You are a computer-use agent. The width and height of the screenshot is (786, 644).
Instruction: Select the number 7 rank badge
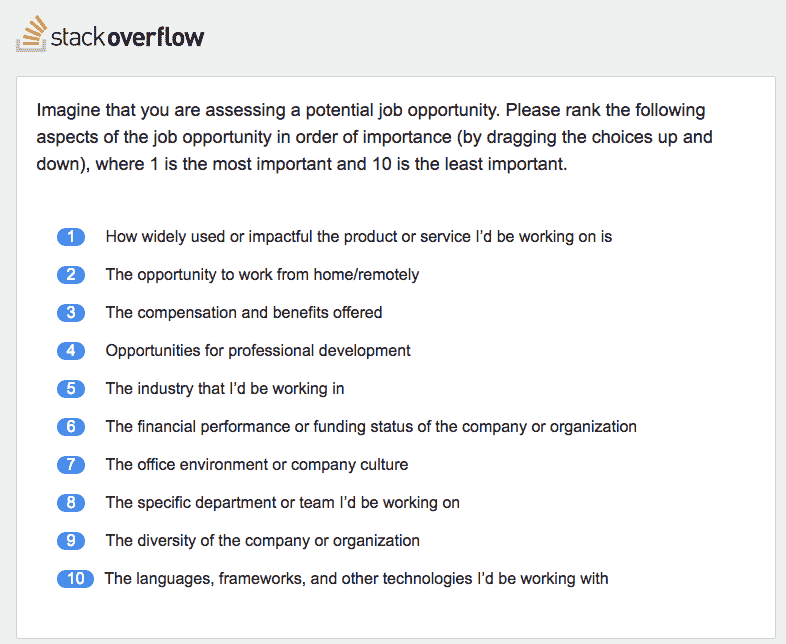click(71, 465)
